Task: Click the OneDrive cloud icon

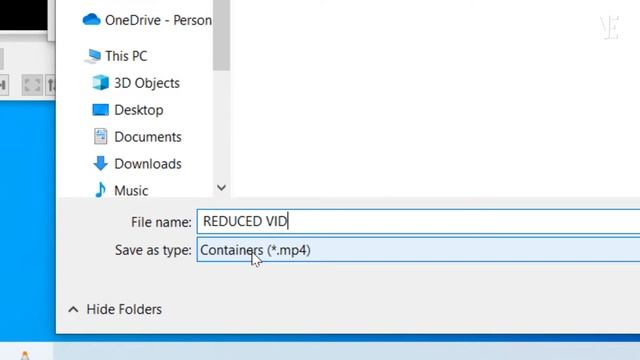Action: [91, 20]
